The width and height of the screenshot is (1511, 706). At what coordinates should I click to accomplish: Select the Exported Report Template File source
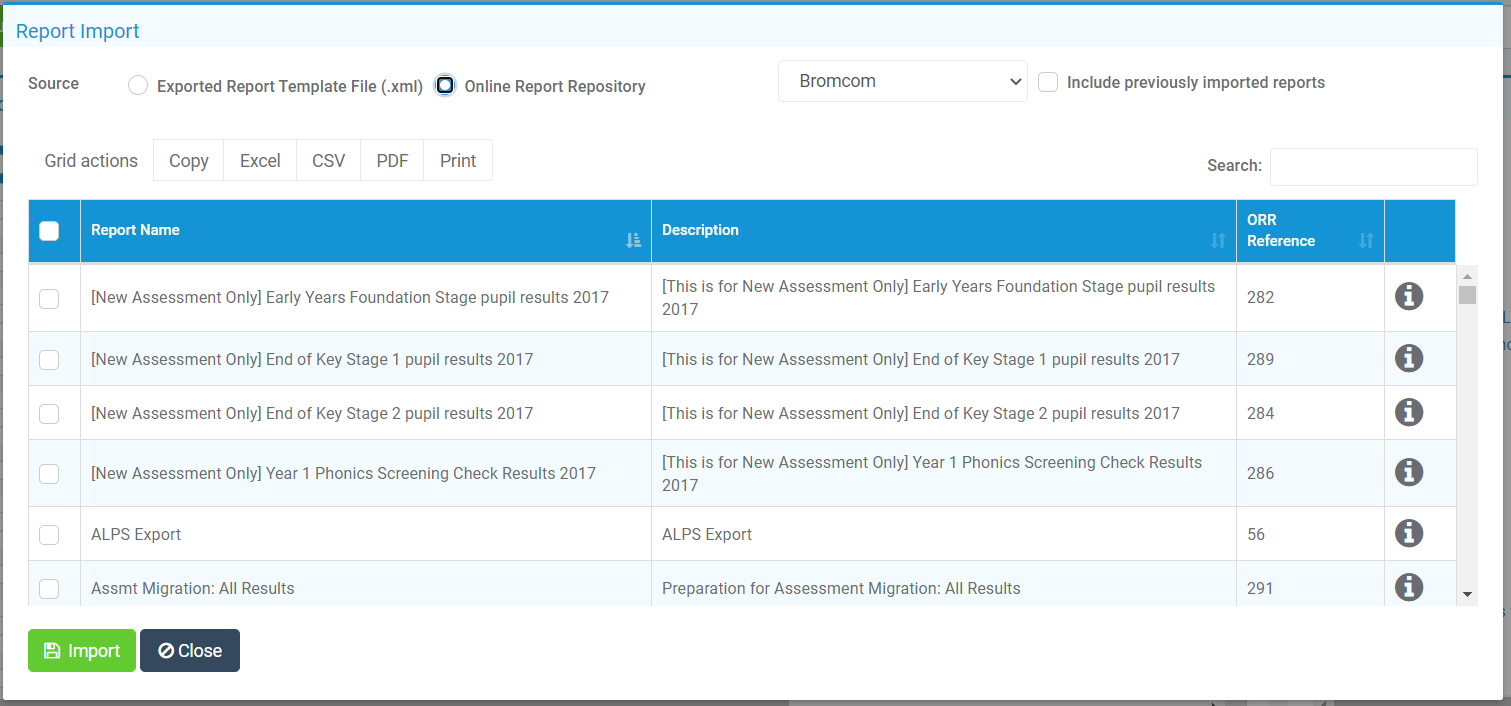137,85
